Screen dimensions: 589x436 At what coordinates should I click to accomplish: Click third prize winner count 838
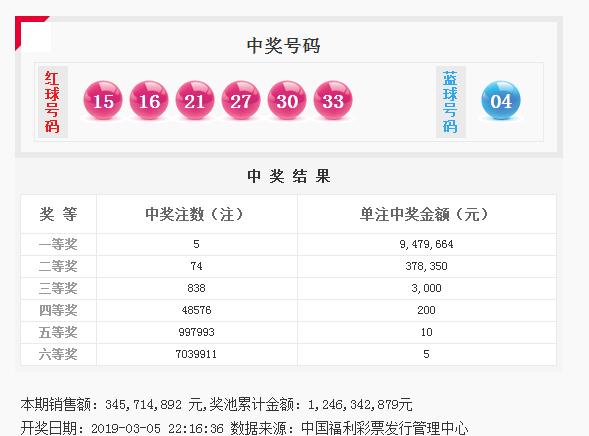(196, 288)
